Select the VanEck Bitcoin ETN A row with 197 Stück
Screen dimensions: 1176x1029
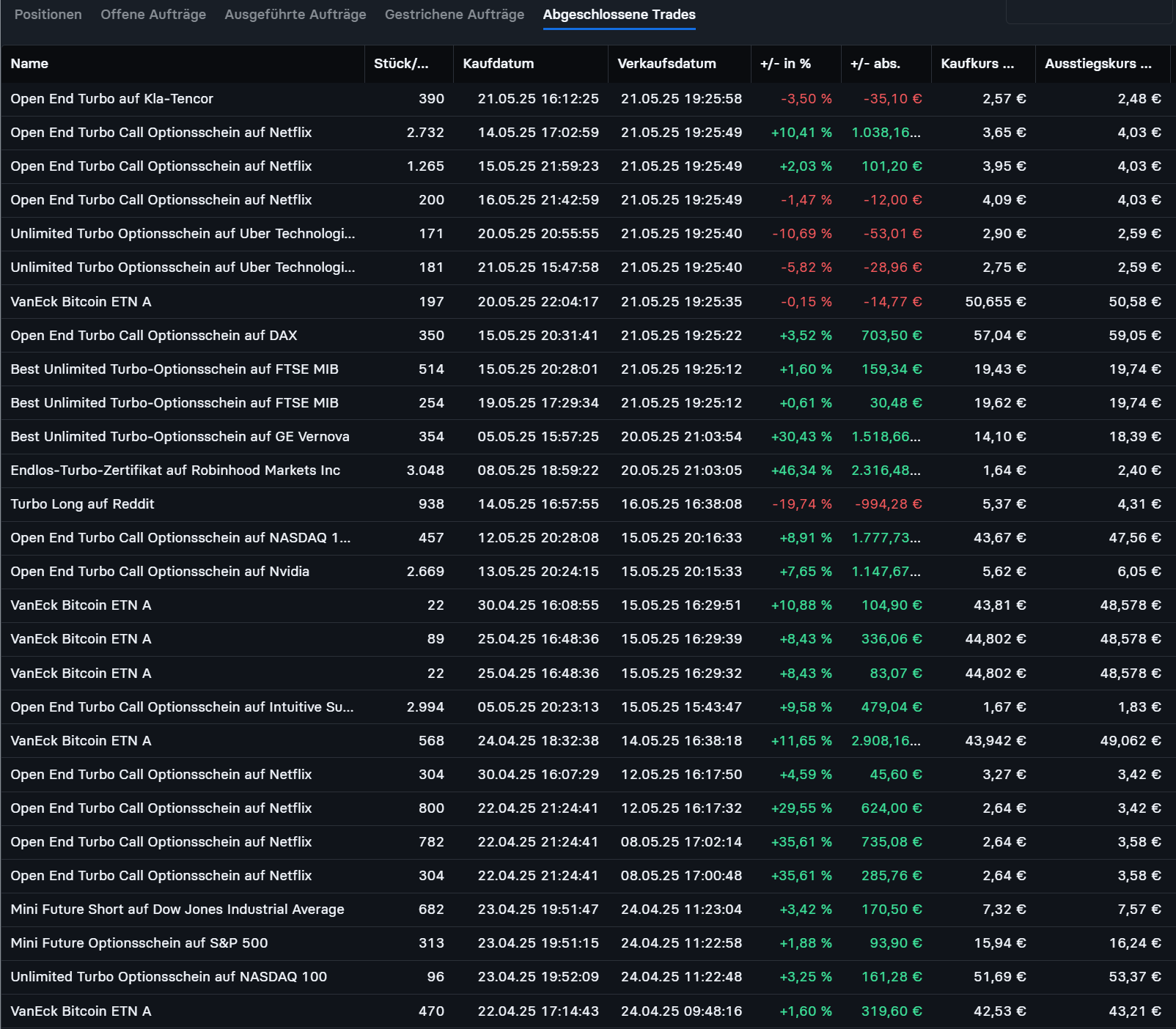click(x=588, y=301)
